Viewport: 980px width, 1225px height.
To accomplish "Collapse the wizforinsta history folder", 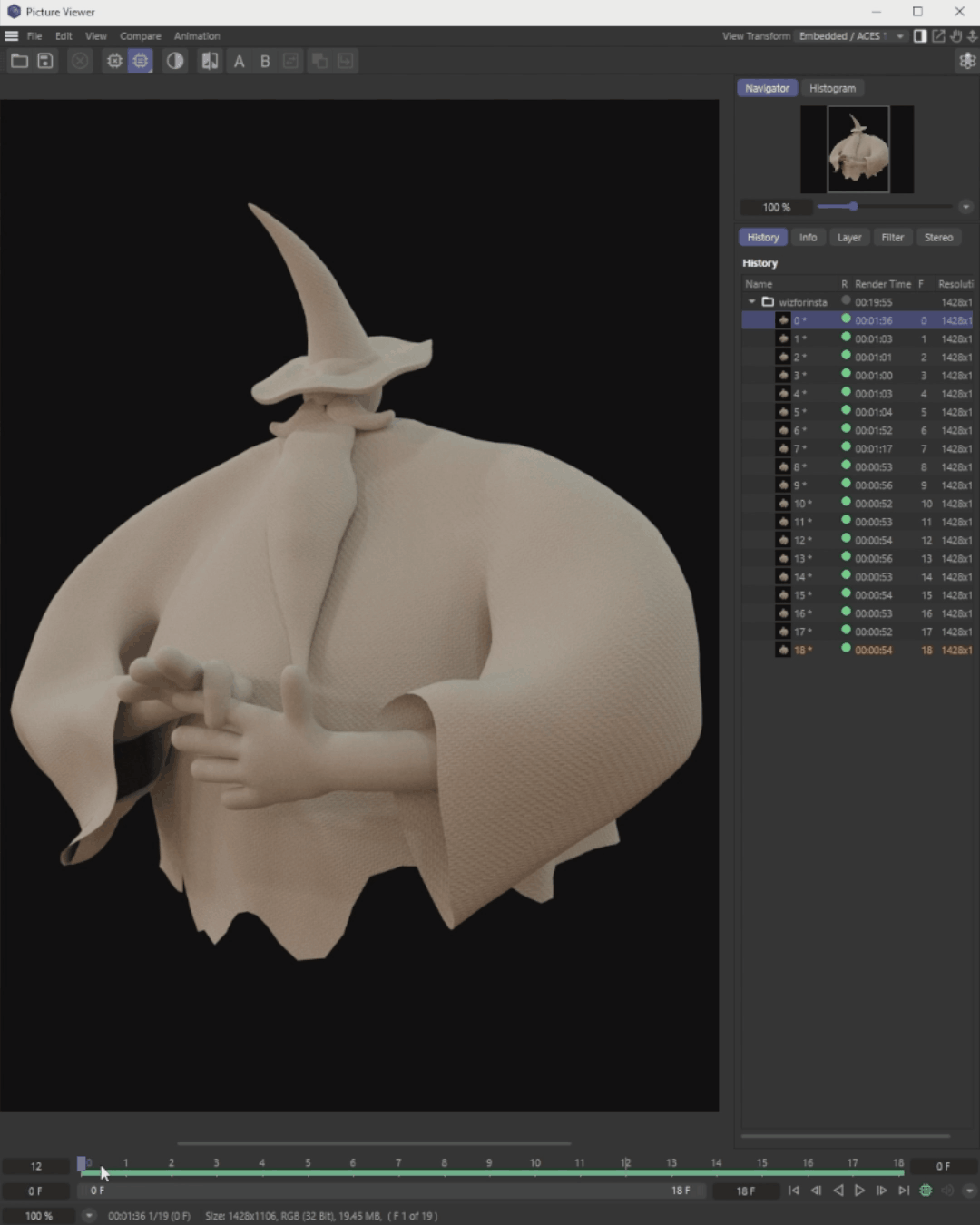I will [x=750, y=301].
